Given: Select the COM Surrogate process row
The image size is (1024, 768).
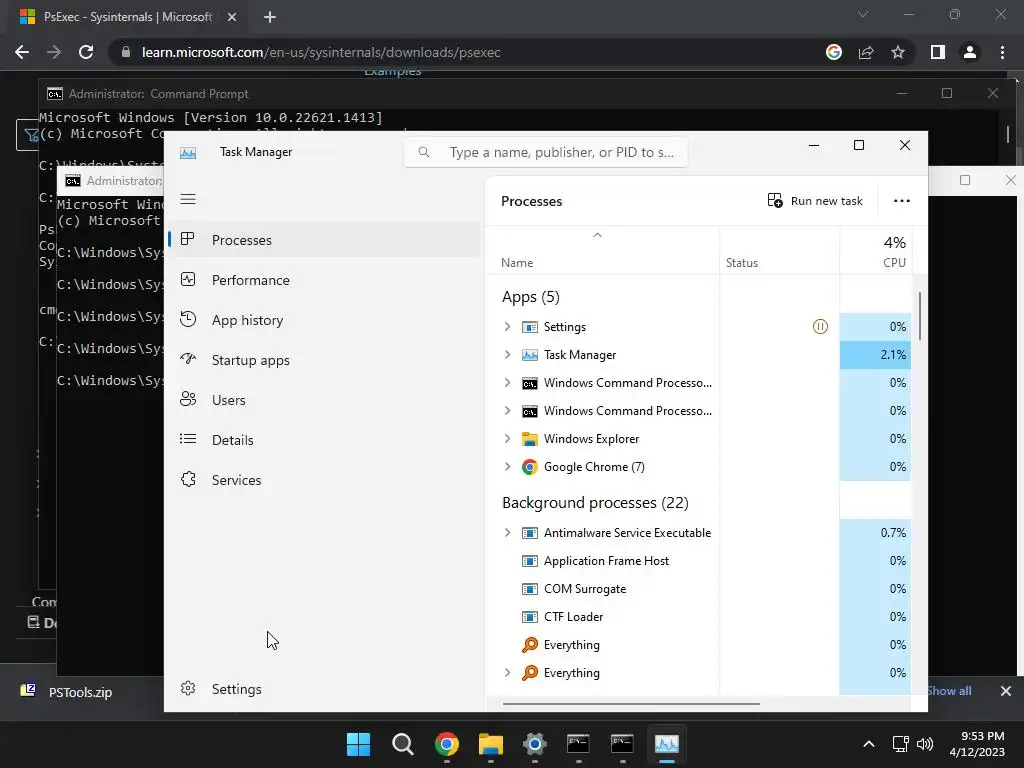Looking at the screenshot, I should coord(699,589).
